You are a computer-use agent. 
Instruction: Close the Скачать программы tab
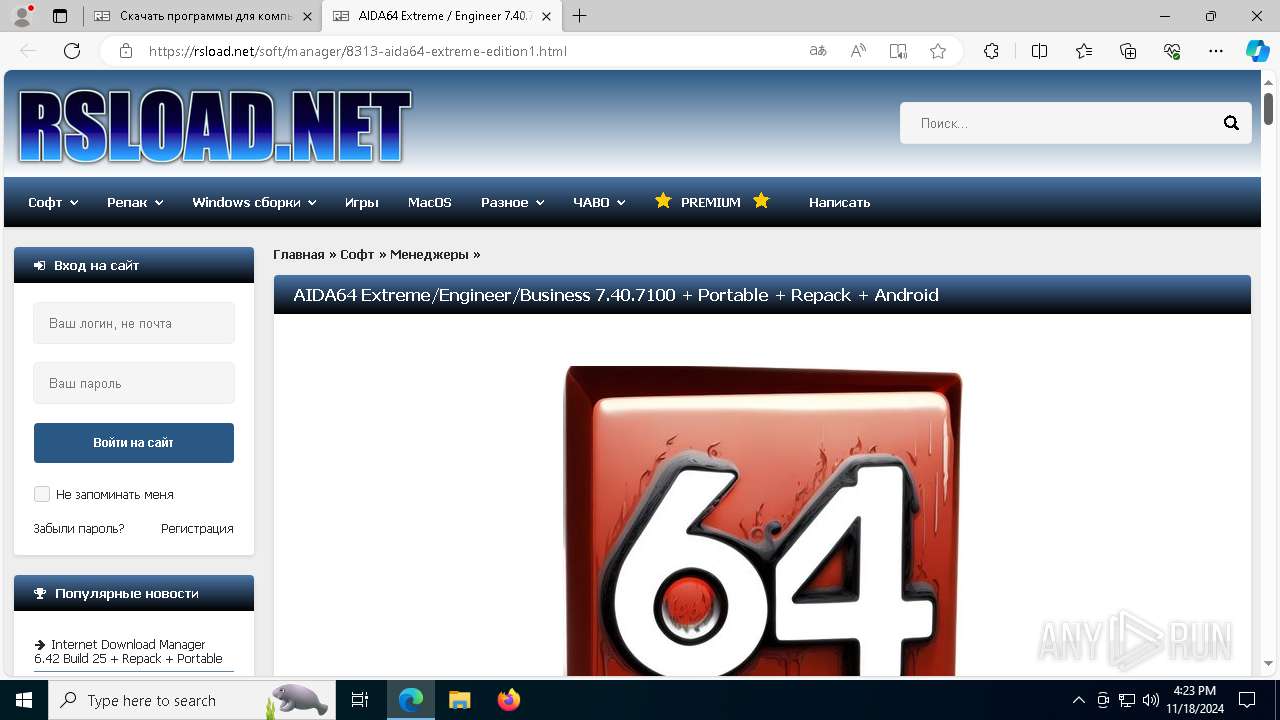[x=307, y=16]
